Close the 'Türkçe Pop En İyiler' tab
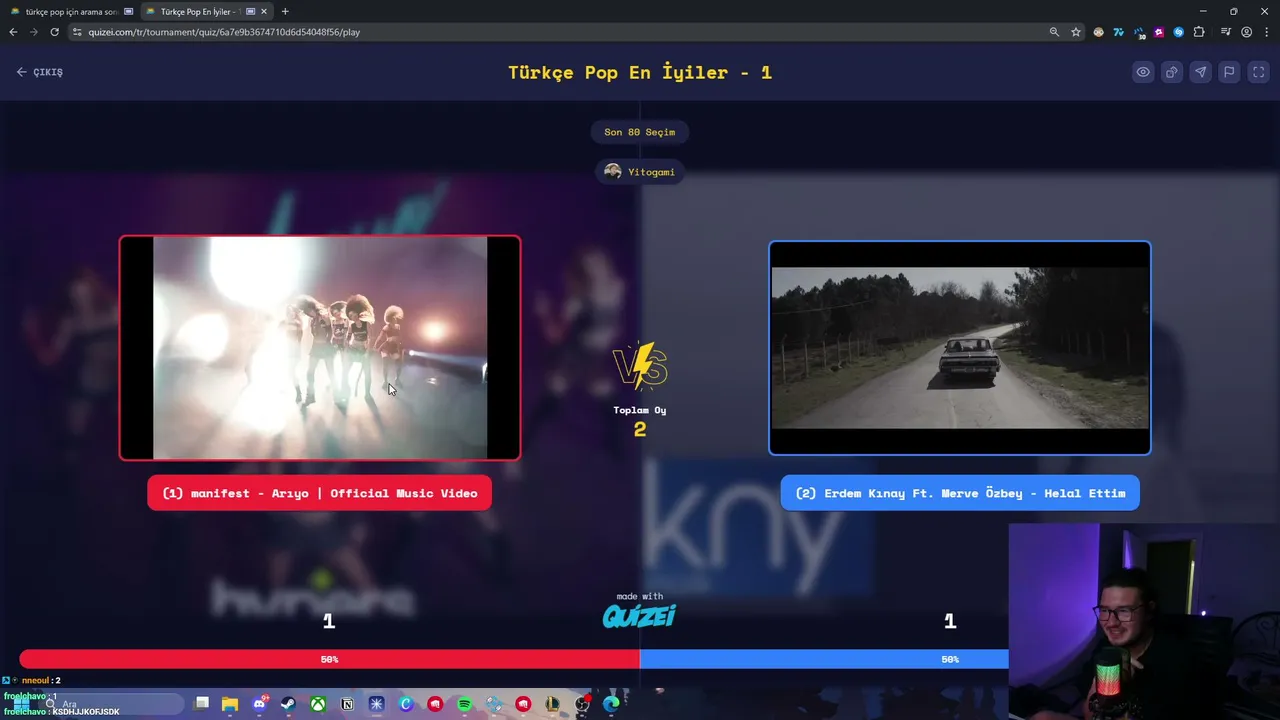The height and width of the screenshot is (720, 1280). coord(264,12)
